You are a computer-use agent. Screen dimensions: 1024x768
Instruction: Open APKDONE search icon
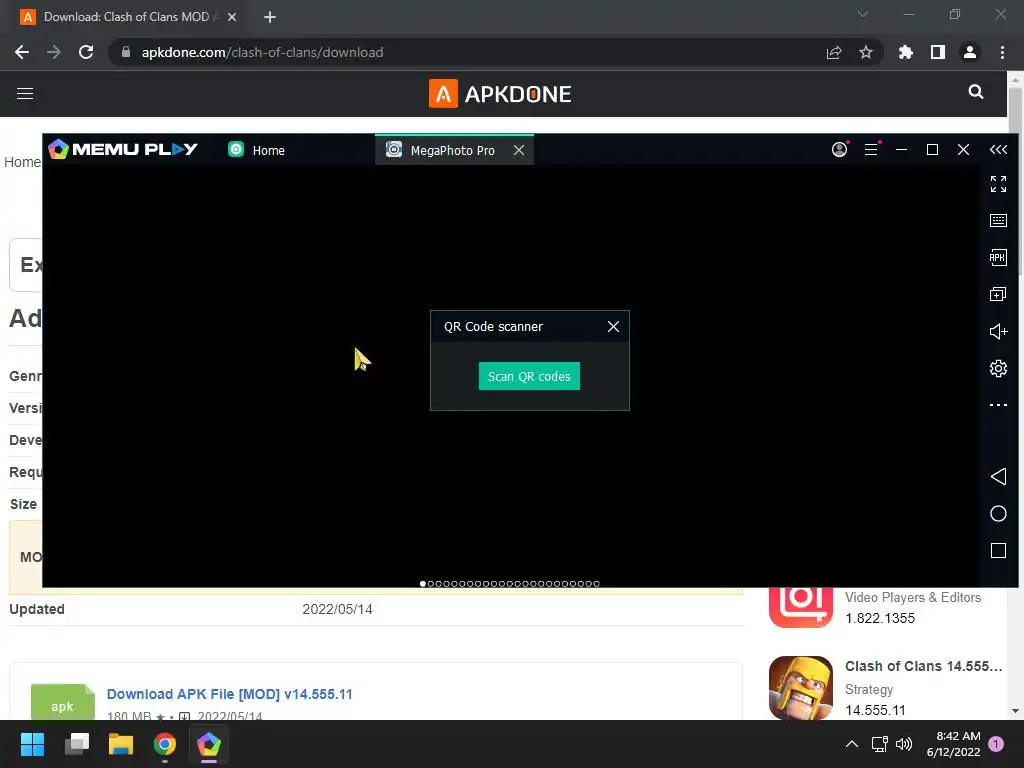[976, 92]
